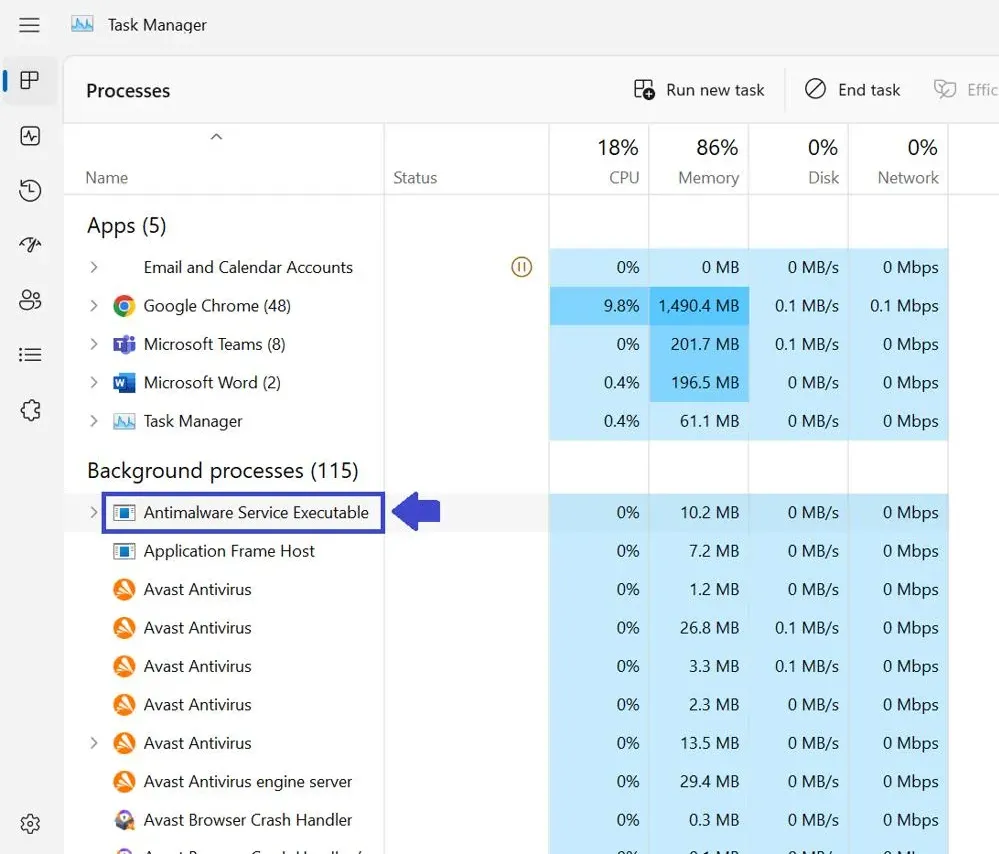The width and height of the screenshot is (999, 854).
Task: Open the App history sidebar icon
Action: [30, 191]
